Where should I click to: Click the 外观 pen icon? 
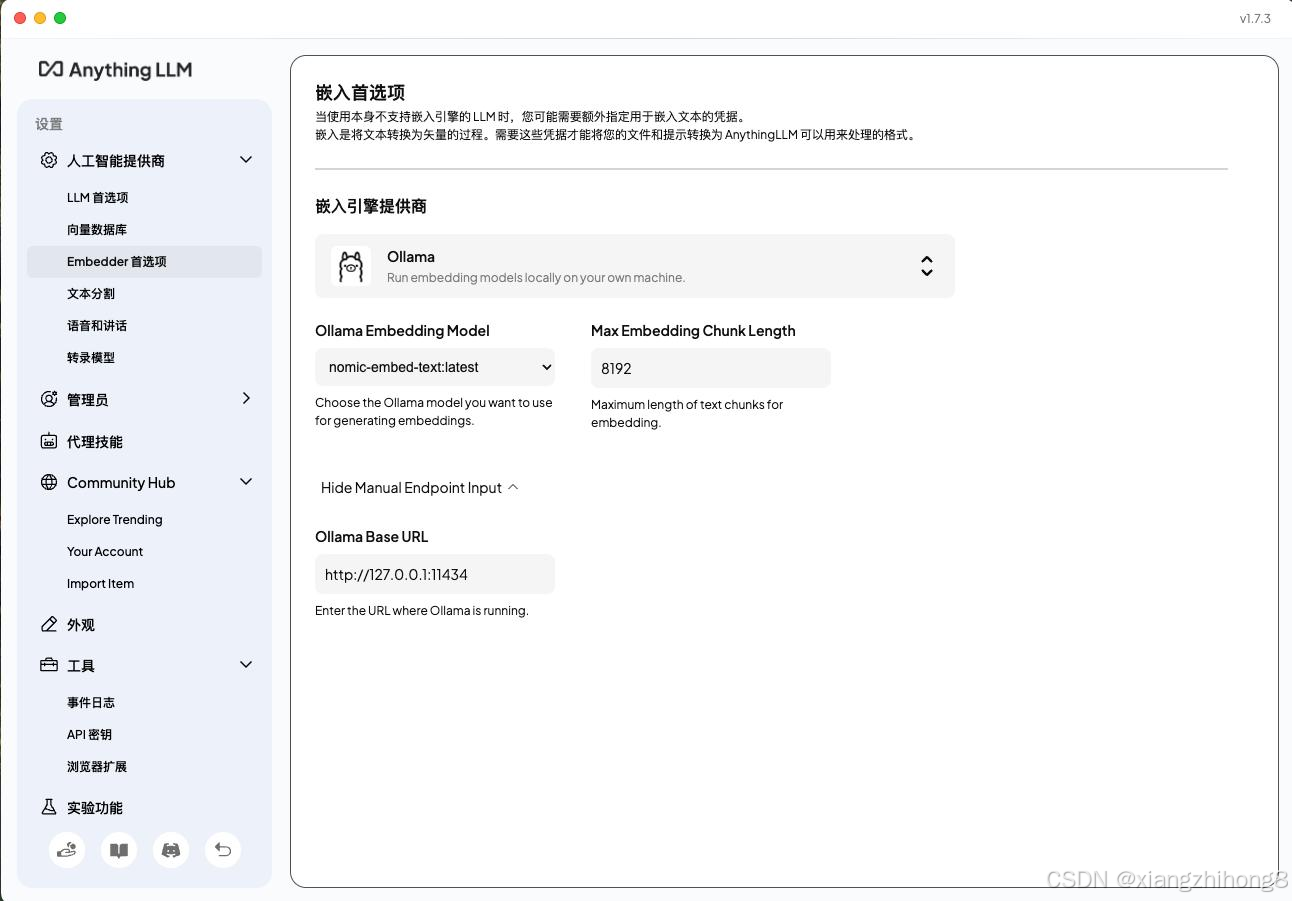point(48,624)
